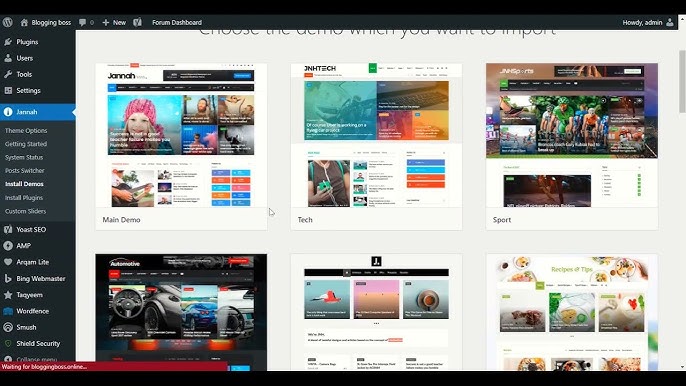Click the Arqam Lite heart icon

pos(8,262)
